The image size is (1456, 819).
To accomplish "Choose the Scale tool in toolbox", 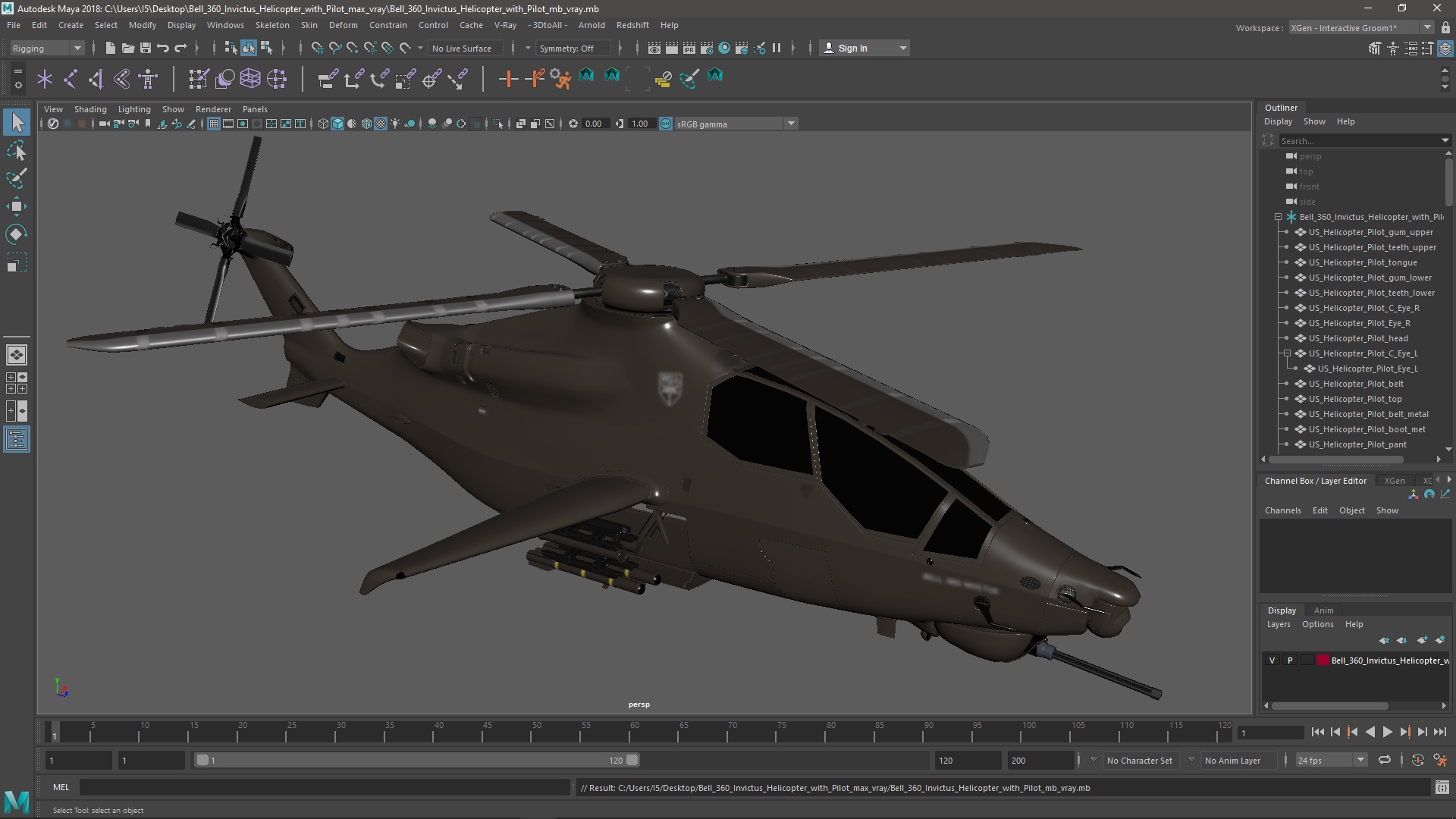I will pos(17,262).
